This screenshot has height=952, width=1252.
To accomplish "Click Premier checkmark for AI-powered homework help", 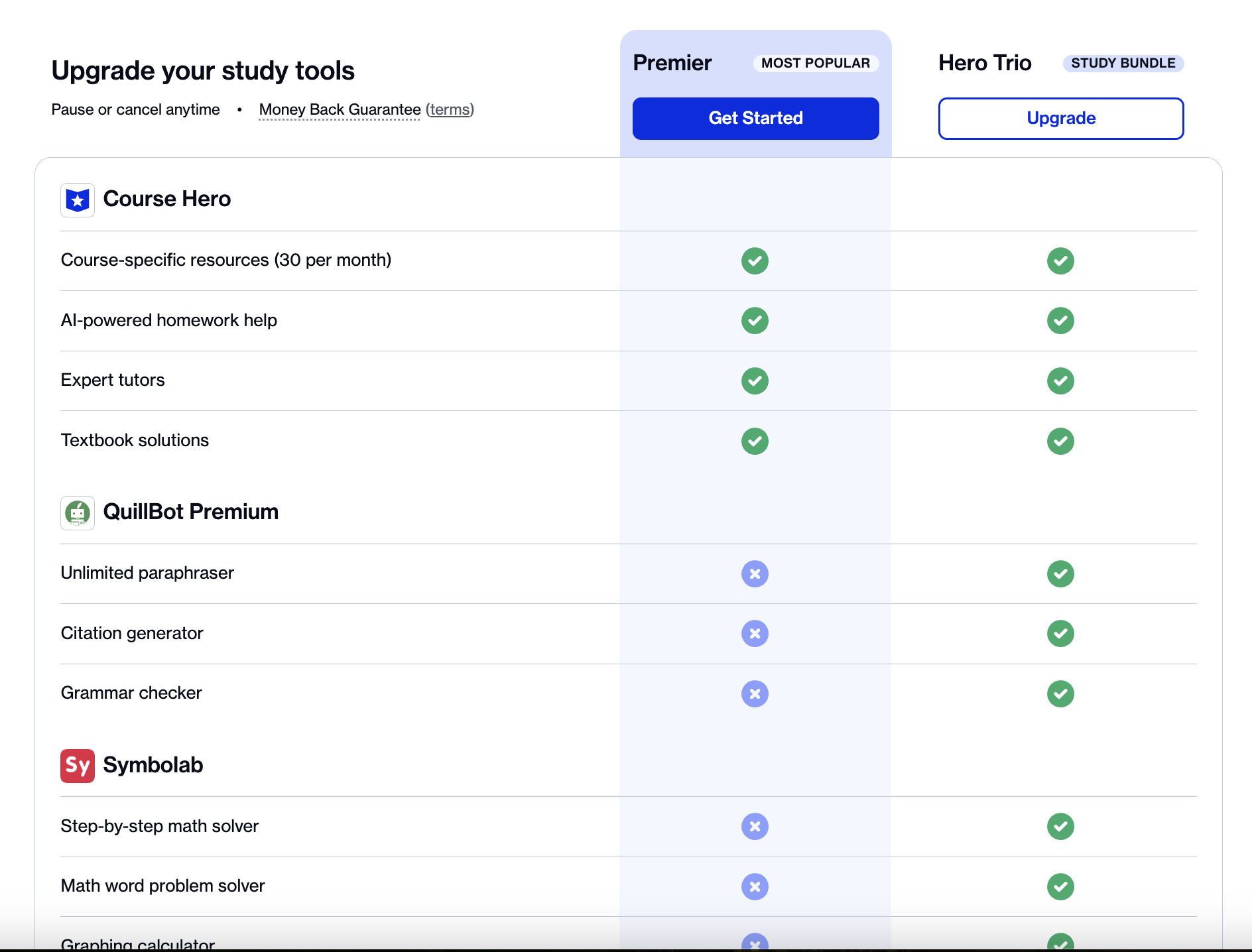I will click(755, 320).
